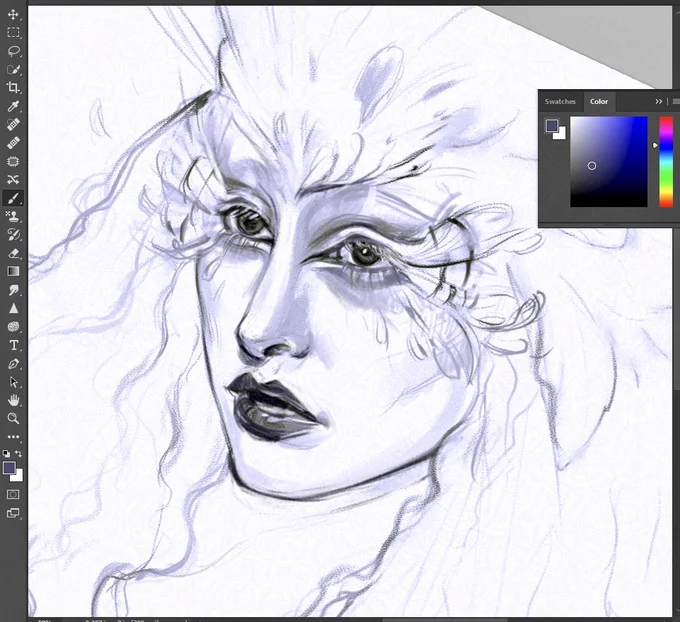Viewport: 680px width, 622px height.
Task: Toggle Quick Mask mode
Action: 13,494
